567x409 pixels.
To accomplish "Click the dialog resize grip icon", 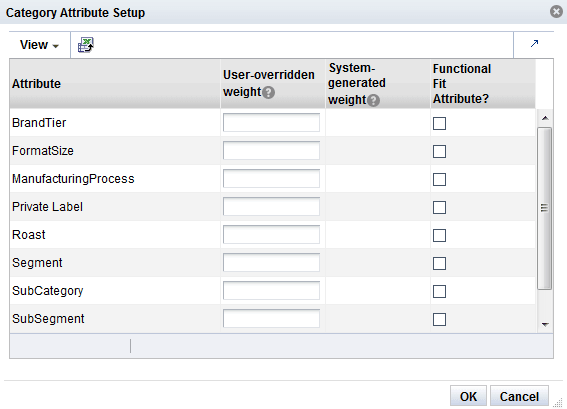I will pyautogui.click(x=558, y=402).
